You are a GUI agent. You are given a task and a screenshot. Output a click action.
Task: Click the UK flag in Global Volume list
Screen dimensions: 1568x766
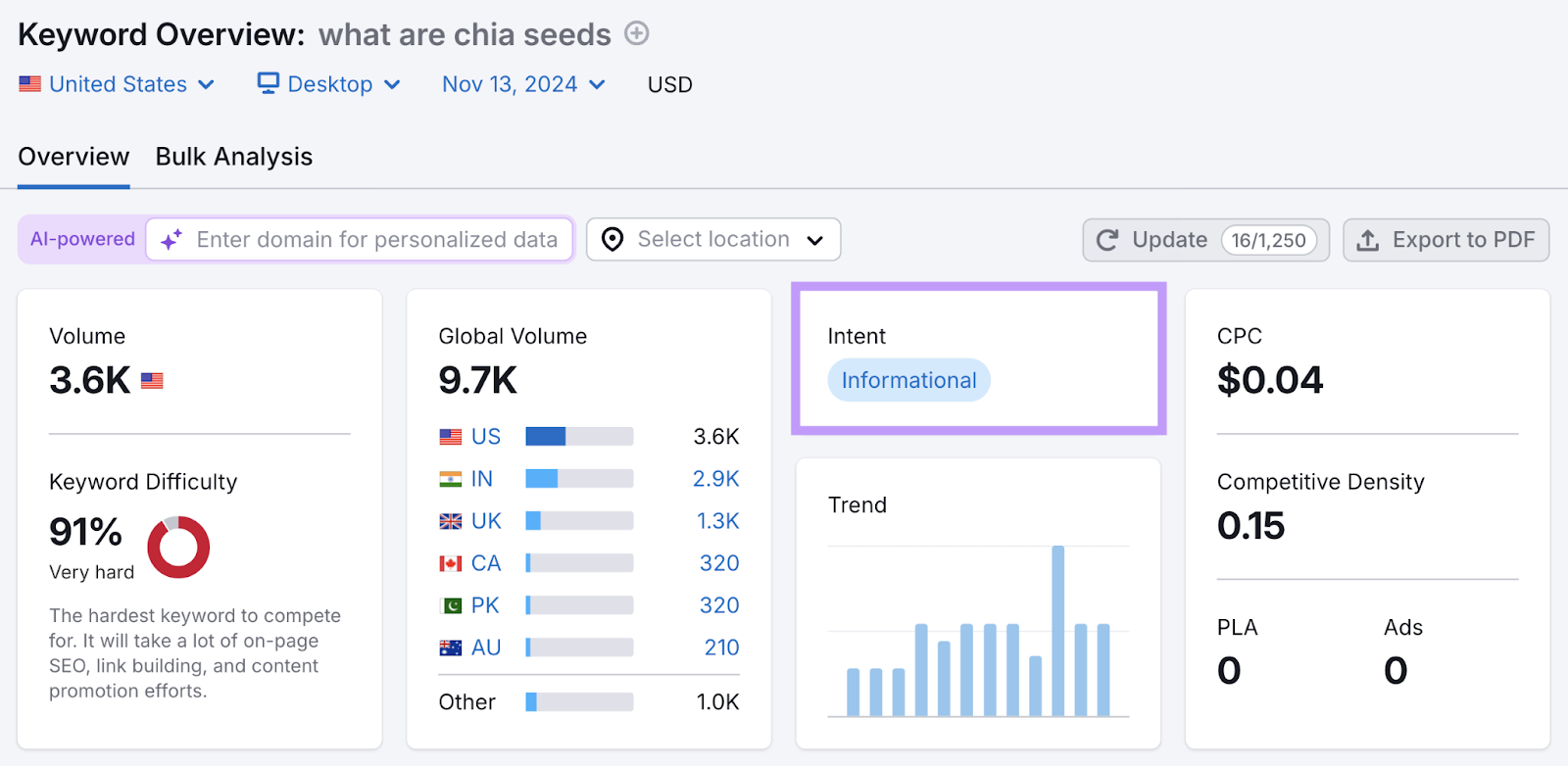point(451,520)
